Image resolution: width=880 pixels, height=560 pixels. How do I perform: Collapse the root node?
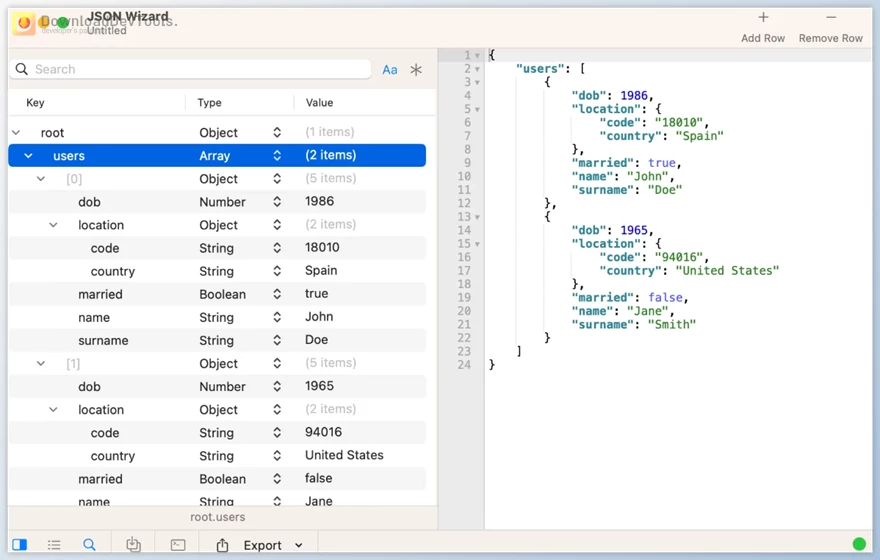click(x=16, y=132)
